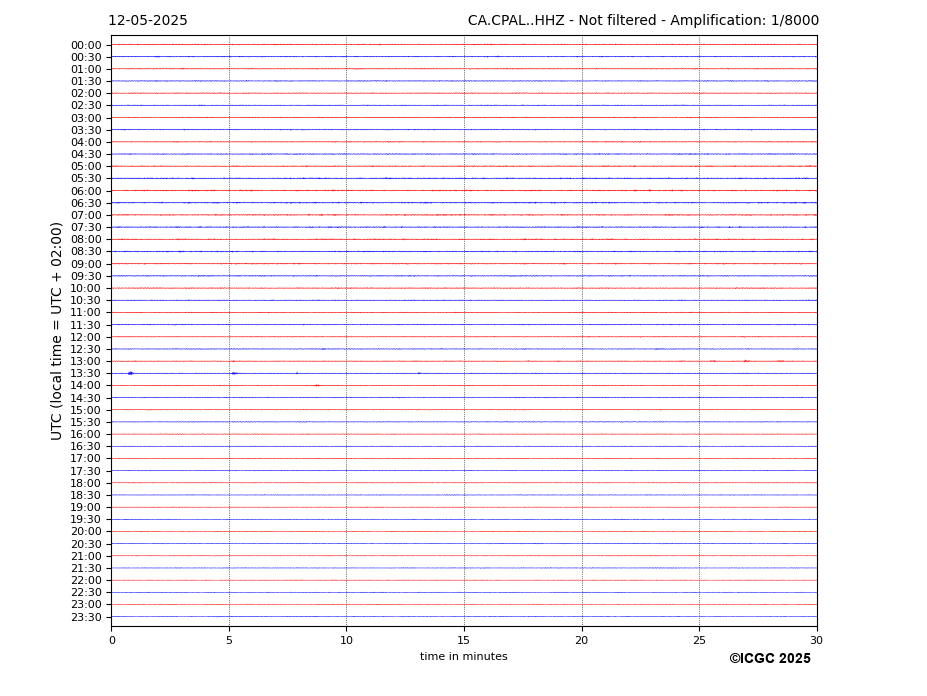Select the 00:00 time row label
927x696 pixels.
[86, 46]
